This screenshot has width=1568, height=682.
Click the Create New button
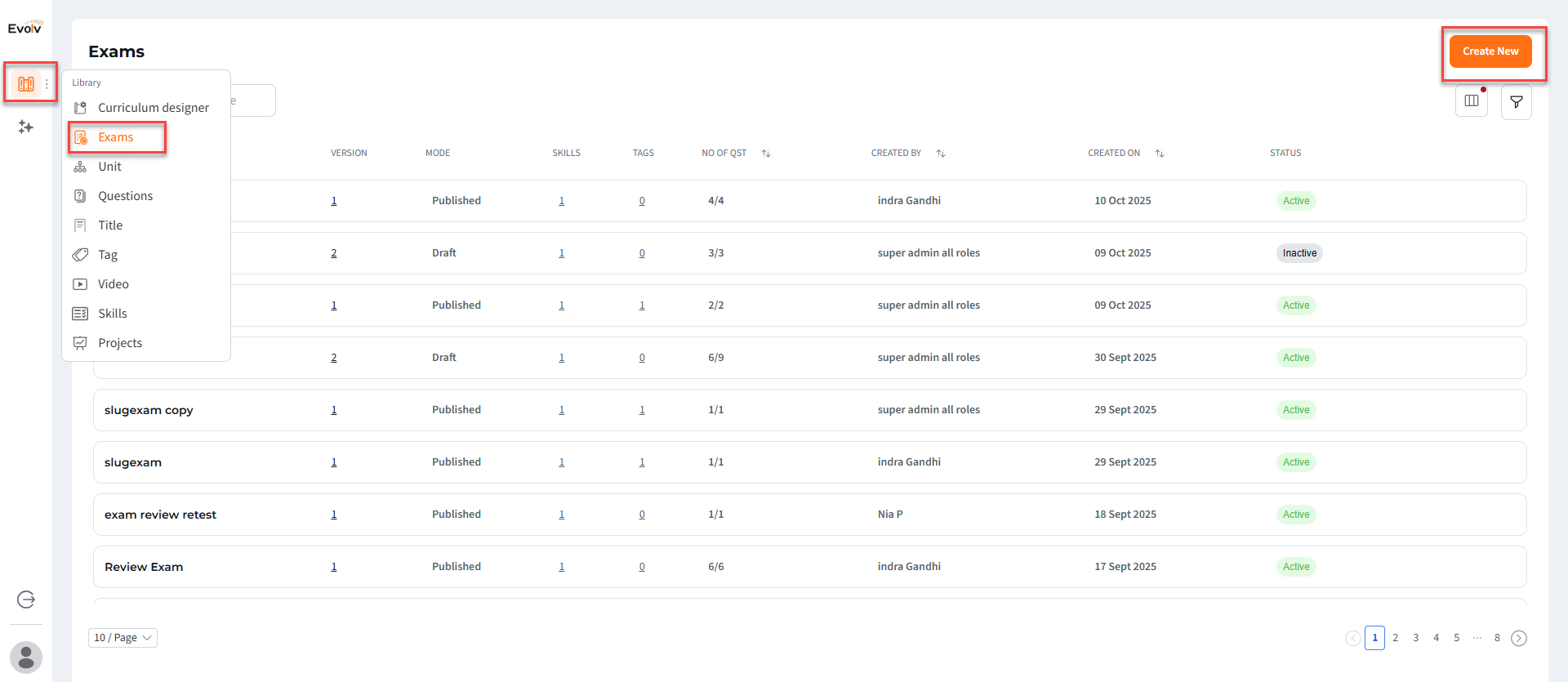pyautogui.click(x=1490, y=51)
